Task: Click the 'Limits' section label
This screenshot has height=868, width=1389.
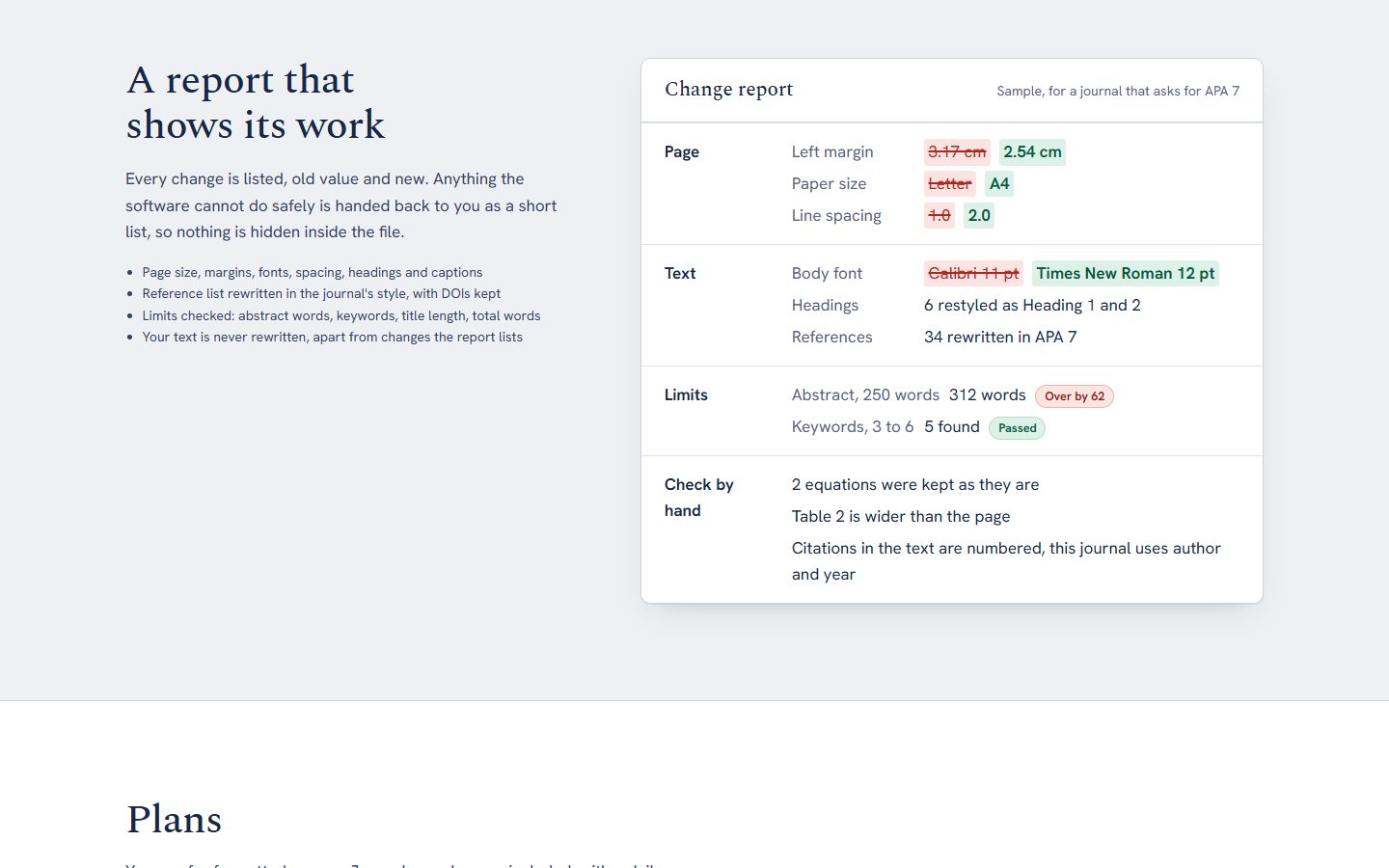Action: pyautogui.click(x=686, y=395)
